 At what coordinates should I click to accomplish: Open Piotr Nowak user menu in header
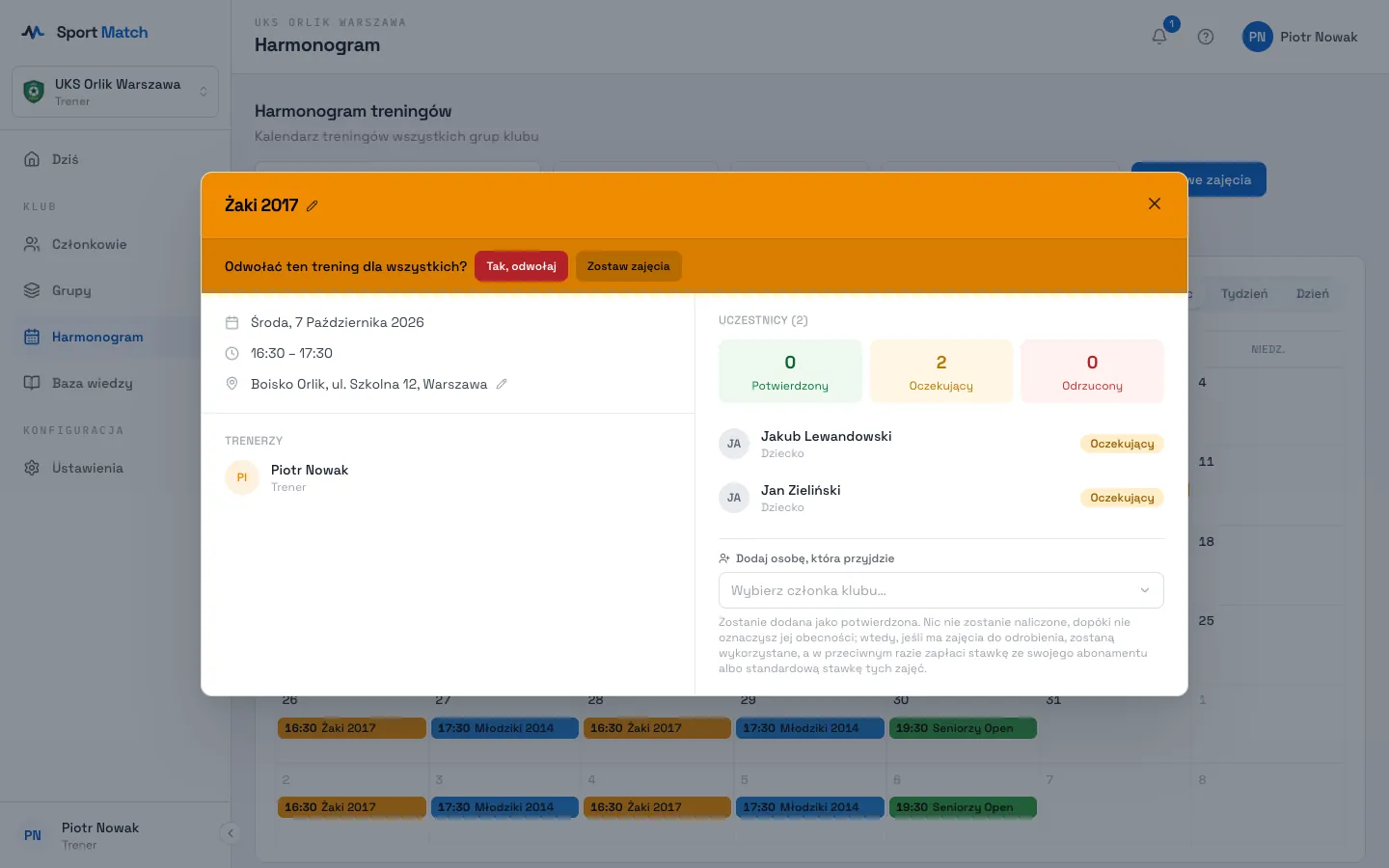1300,37
